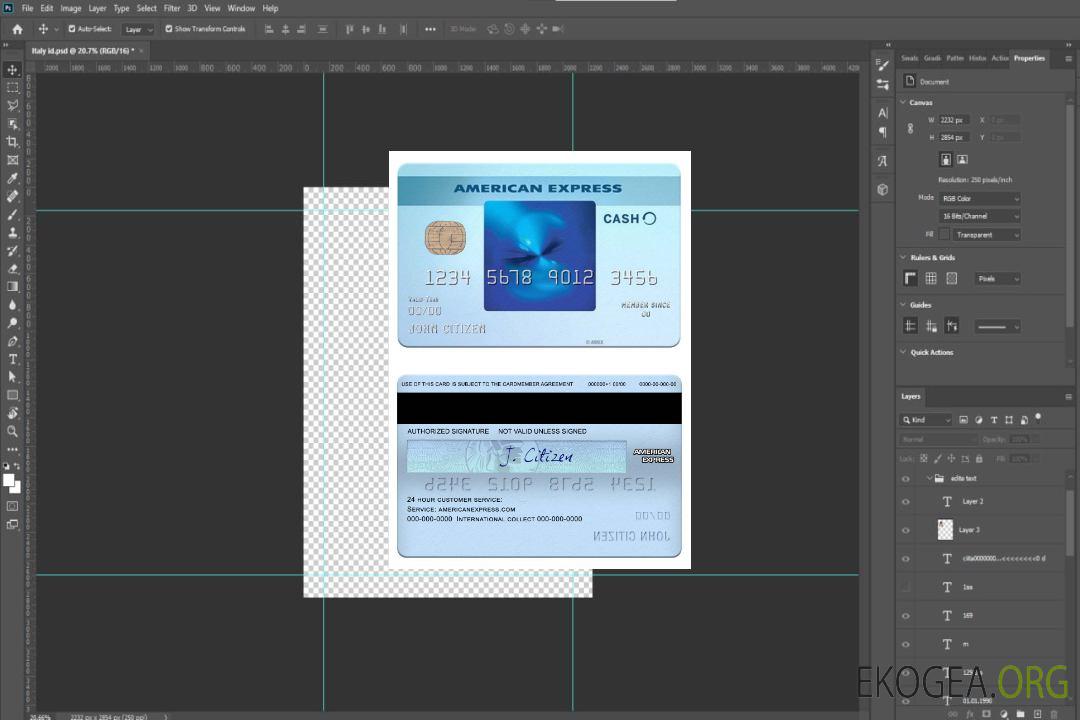Uncheck the Auto-Select checkbox
The width and height of the screenshot is (1080, 720).
[x=72, y=29]
